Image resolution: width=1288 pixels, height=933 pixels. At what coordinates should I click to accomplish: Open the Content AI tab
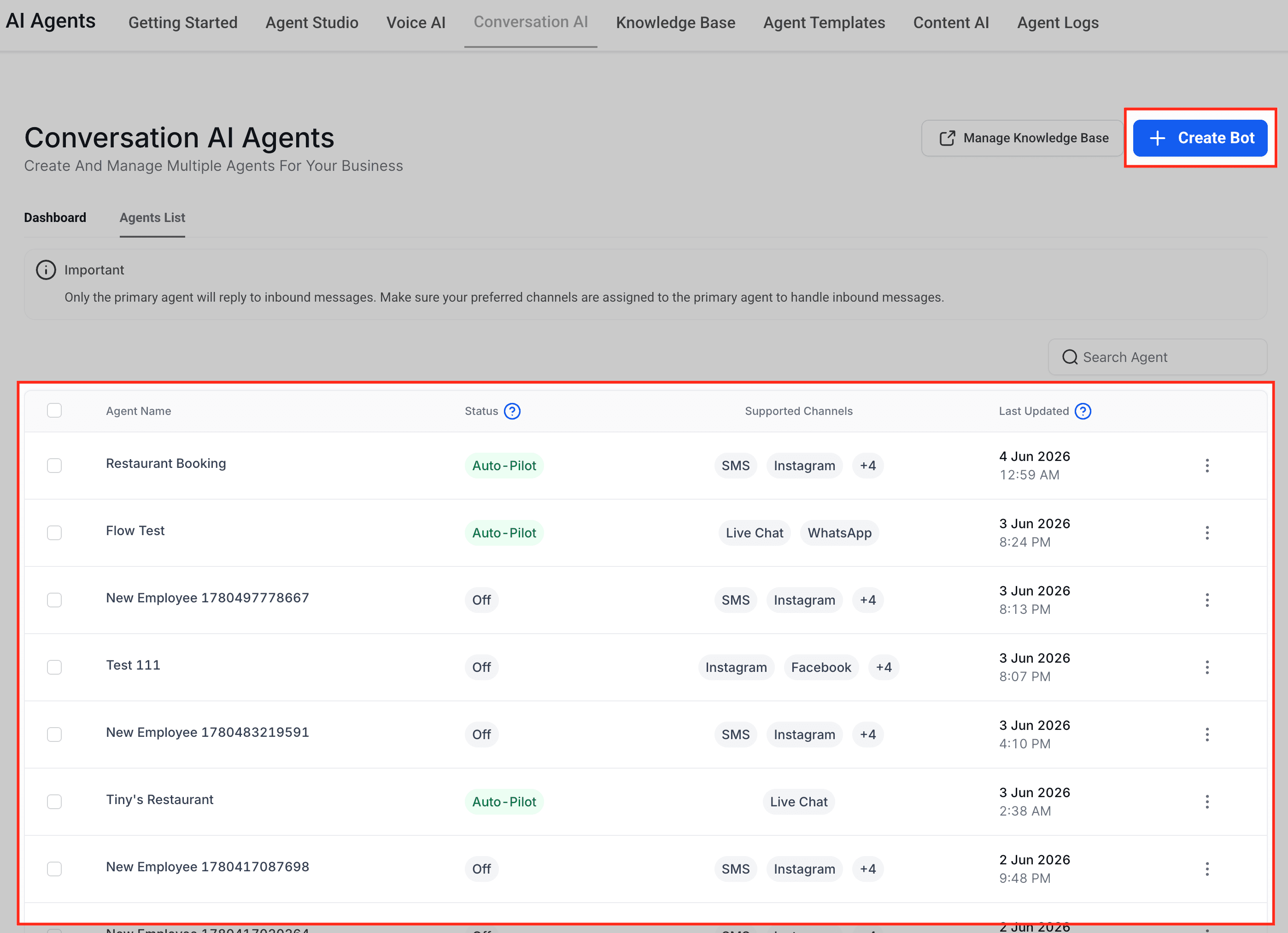click(x=951, y=23)
